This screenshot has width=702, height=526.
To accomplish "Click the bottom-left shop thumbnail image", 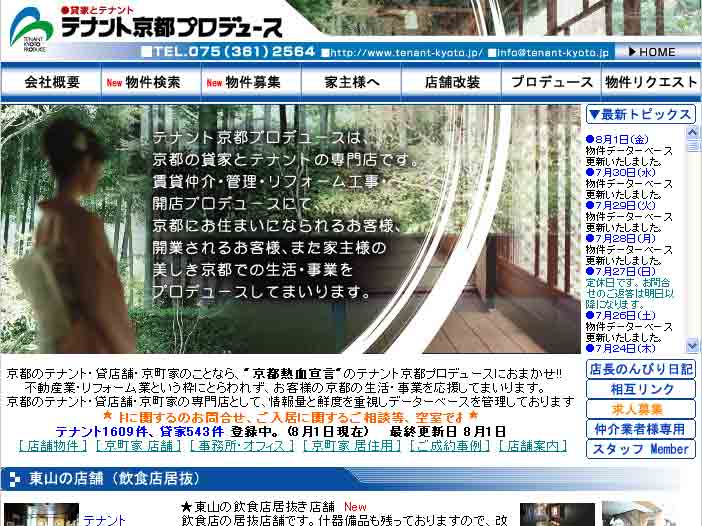I will 41,514.
